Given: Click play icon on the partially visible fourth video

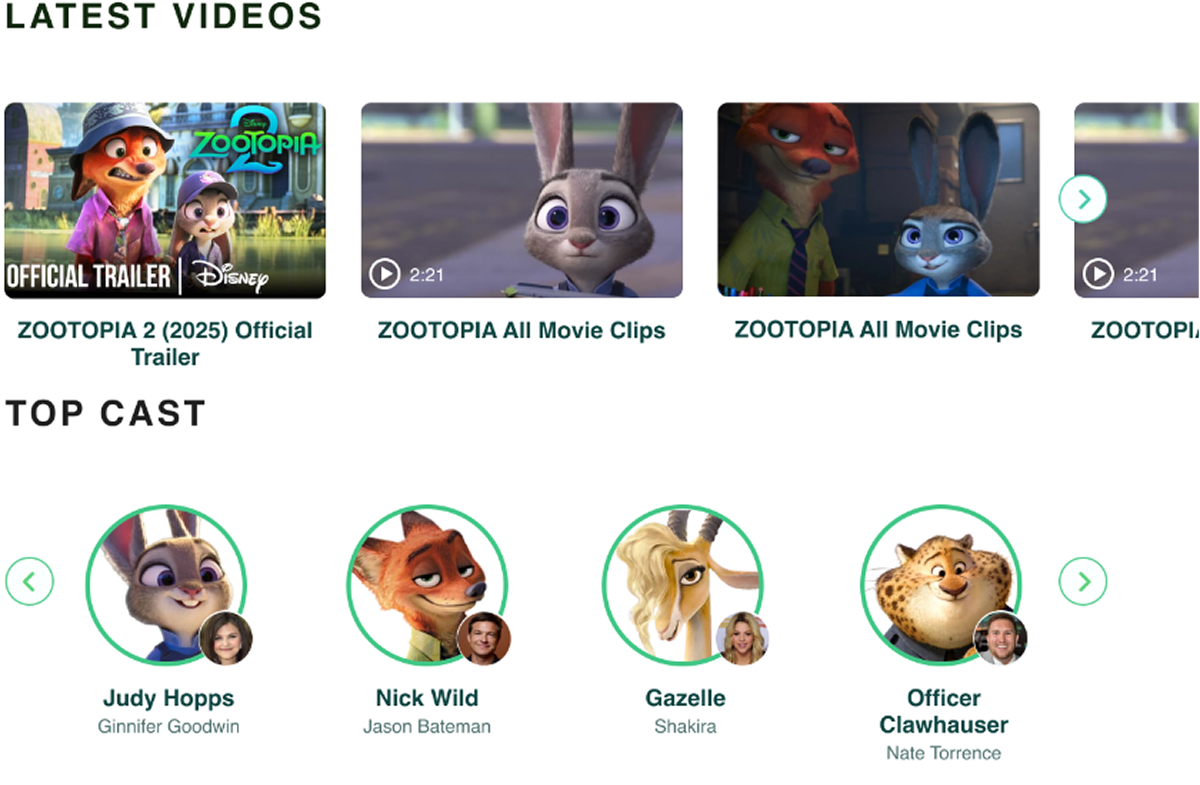Looking at the screenshot, I should [1098, 274].
